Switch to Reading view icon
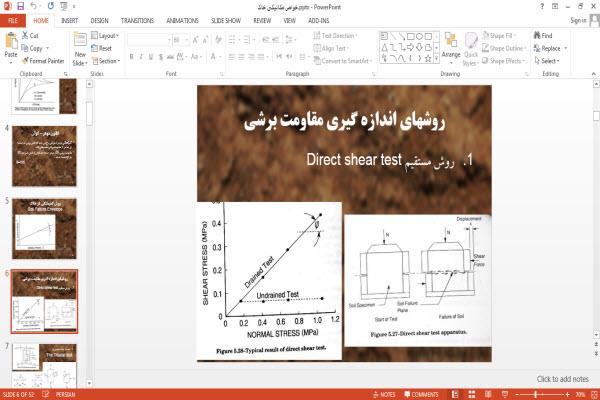600x400 pixels. pos(488,394)
